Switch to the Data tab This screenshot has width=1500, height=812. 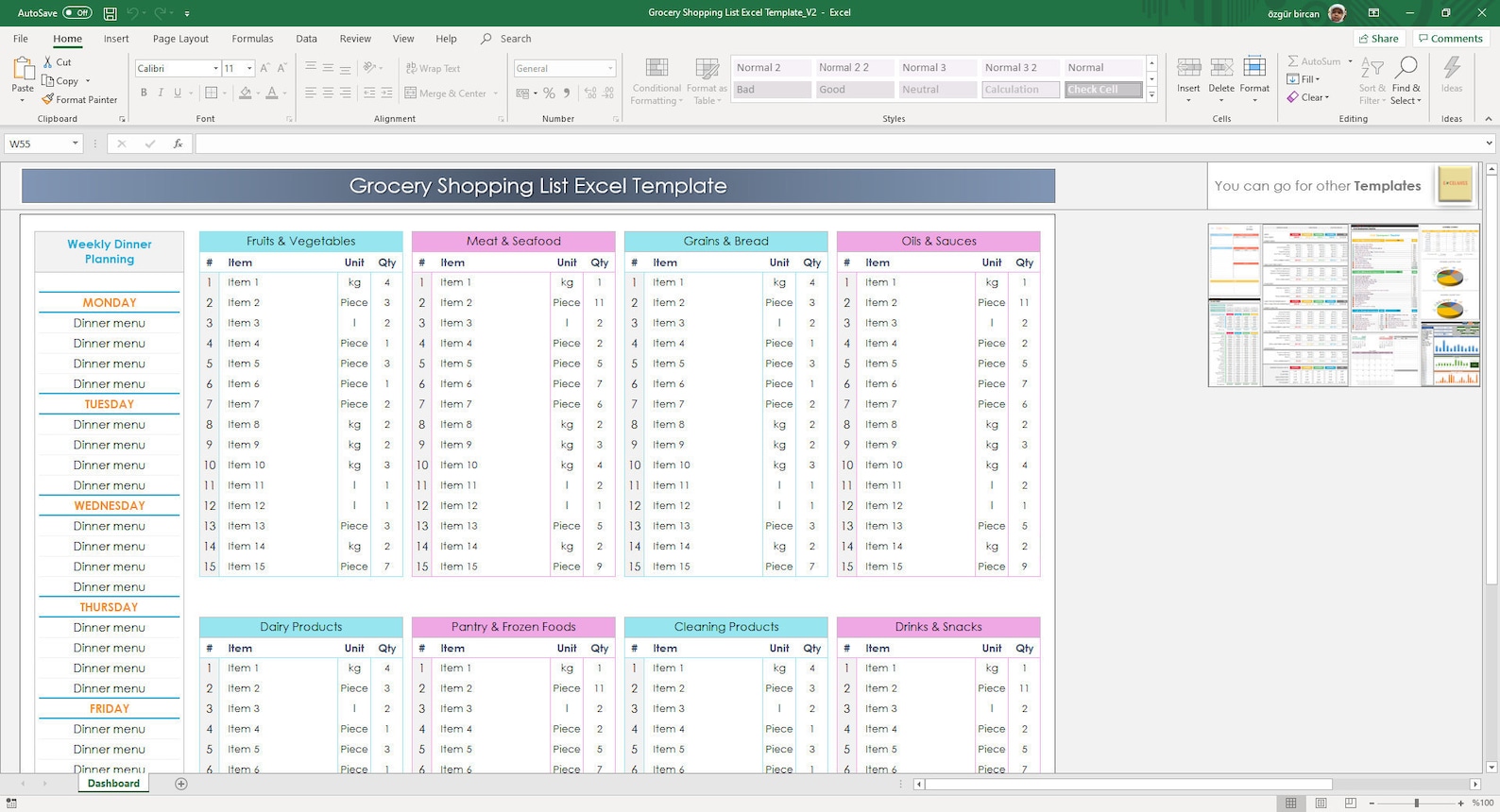(306, 39)
